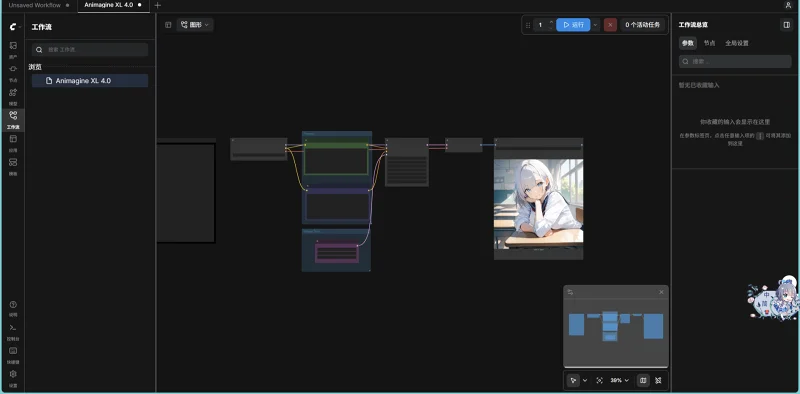Click the search icon in workflow search box
800x394 pixels.
[x=39, y=50]
